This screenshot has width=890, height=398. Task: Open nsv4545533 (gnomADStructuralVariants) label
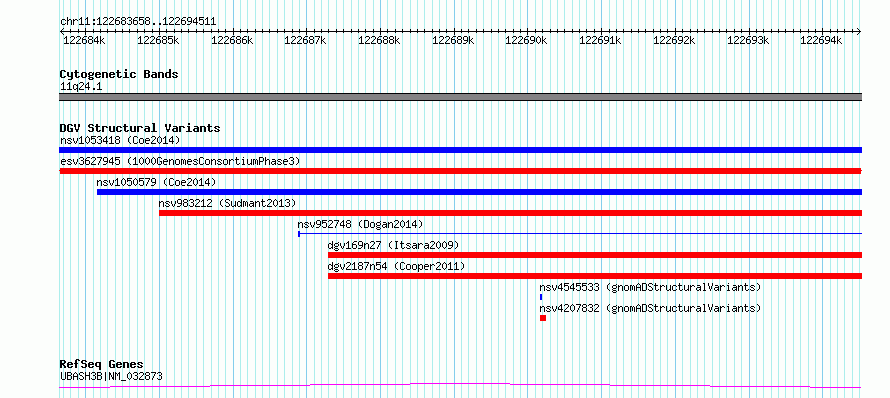(650, 287)
